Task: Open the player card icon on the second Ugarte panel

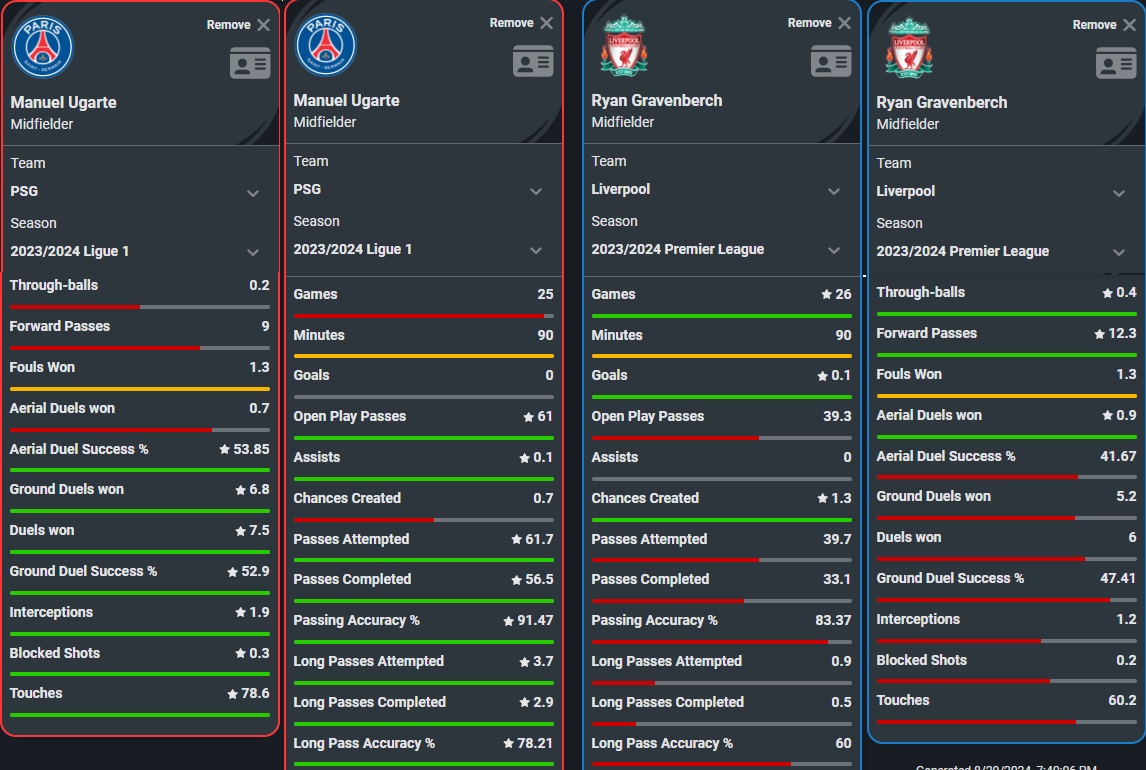Action: click(533, 61)
